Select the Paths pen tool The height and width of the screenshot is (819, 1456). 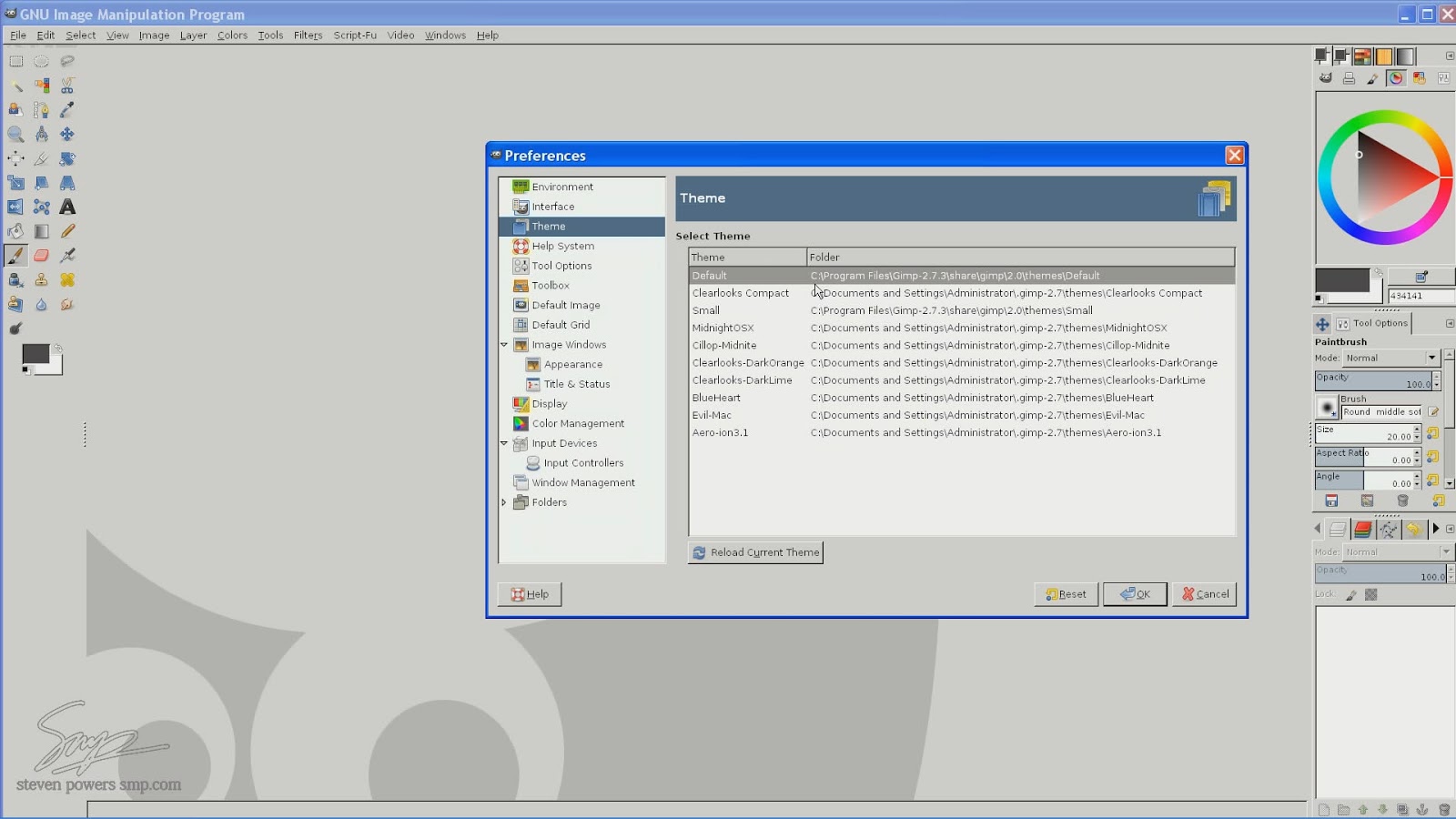coord(42,110)
